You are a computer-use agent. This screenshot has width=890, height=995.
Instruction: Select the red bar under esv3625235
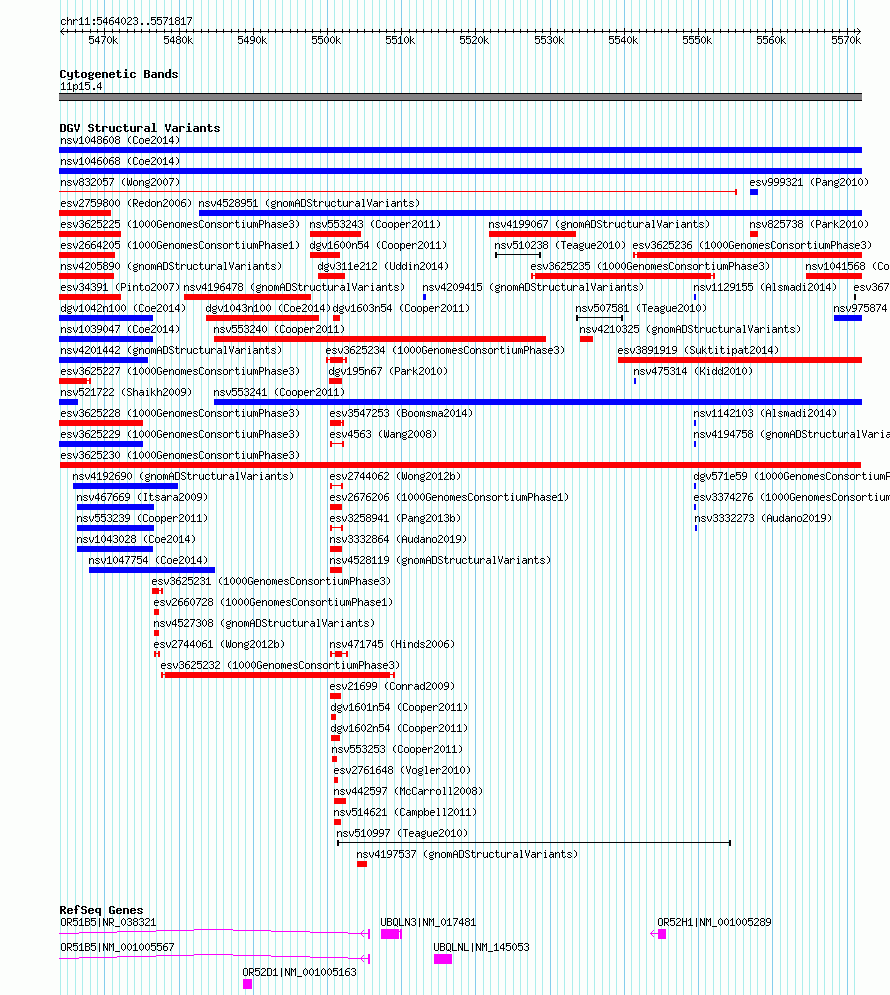[x=623, y=276]
